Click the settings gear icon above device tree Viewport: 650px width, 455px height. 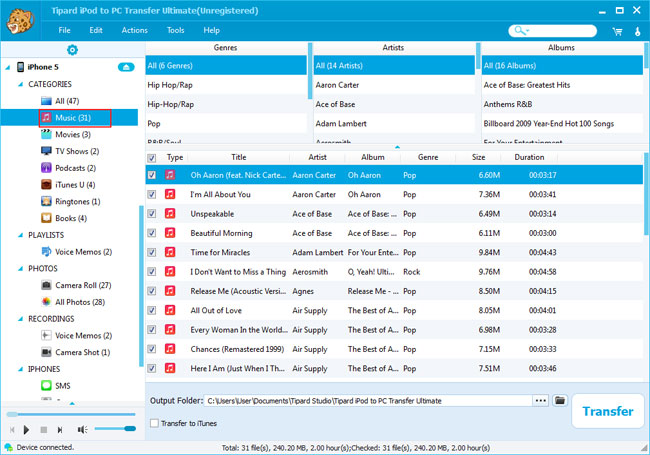pos(72,50)
